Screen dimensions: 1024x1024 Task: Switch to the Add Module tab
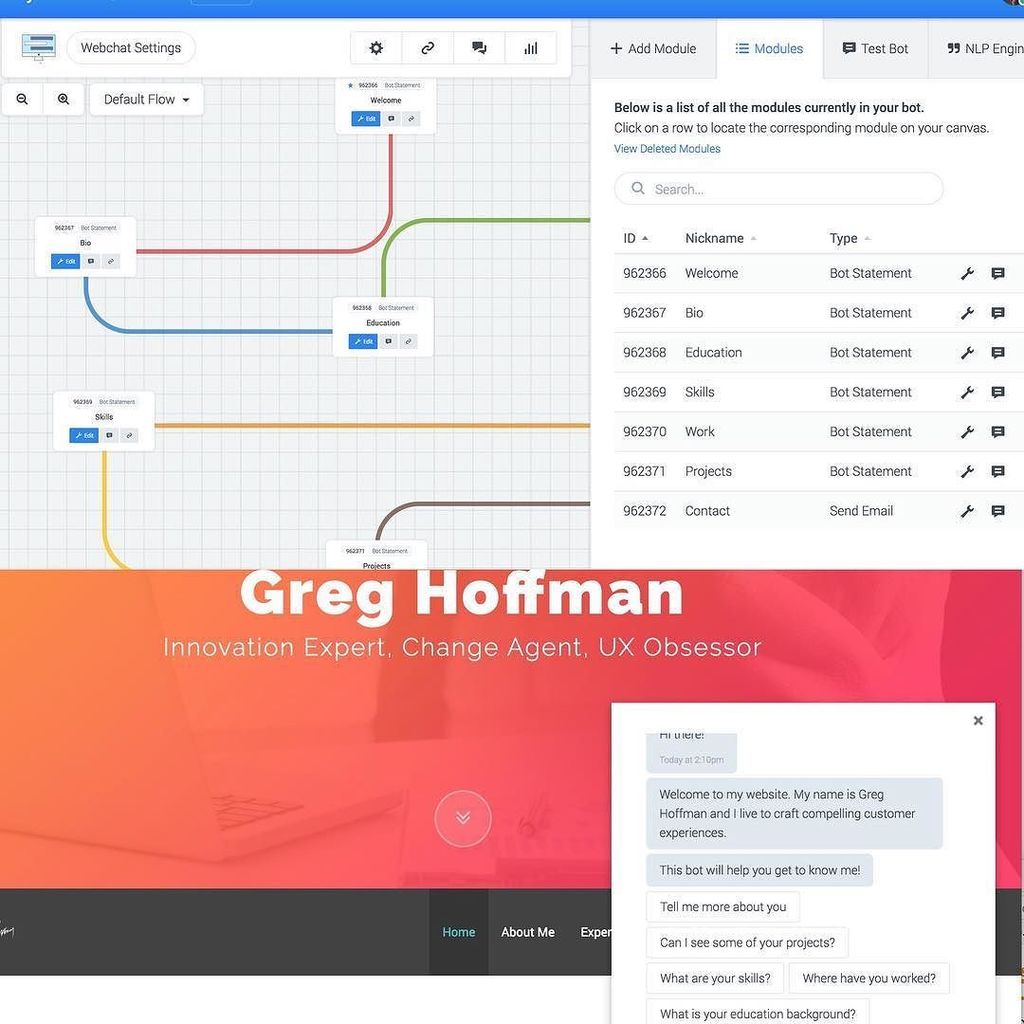(x=654, y=48)
